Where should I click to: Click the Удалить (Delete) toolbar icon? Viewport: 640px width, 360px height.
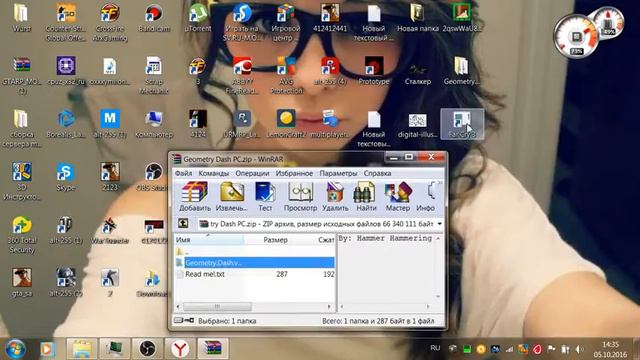click(x=335, y=197)
